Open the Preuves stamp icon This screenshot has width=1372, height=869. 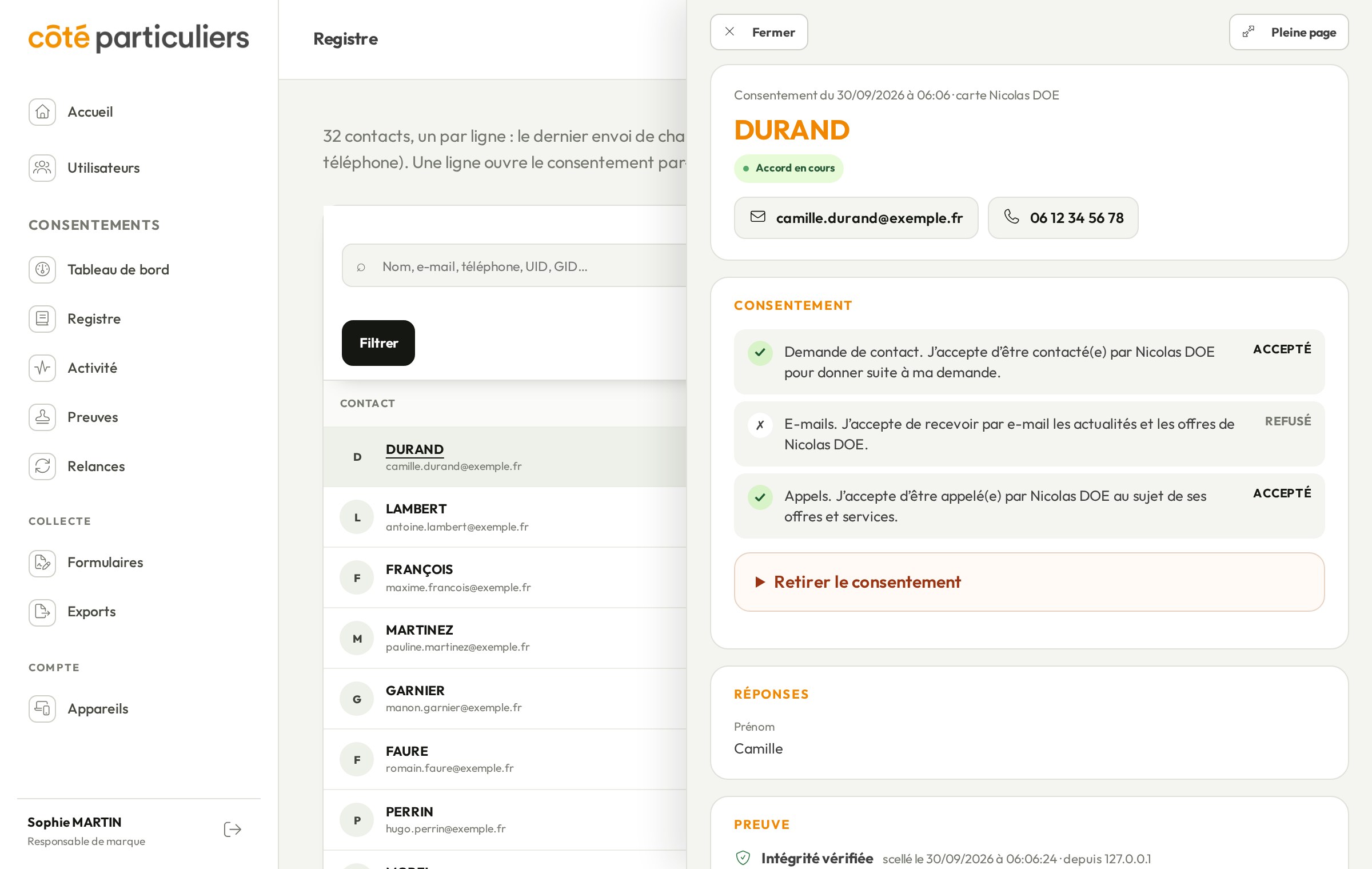click(x=42, y=417)
